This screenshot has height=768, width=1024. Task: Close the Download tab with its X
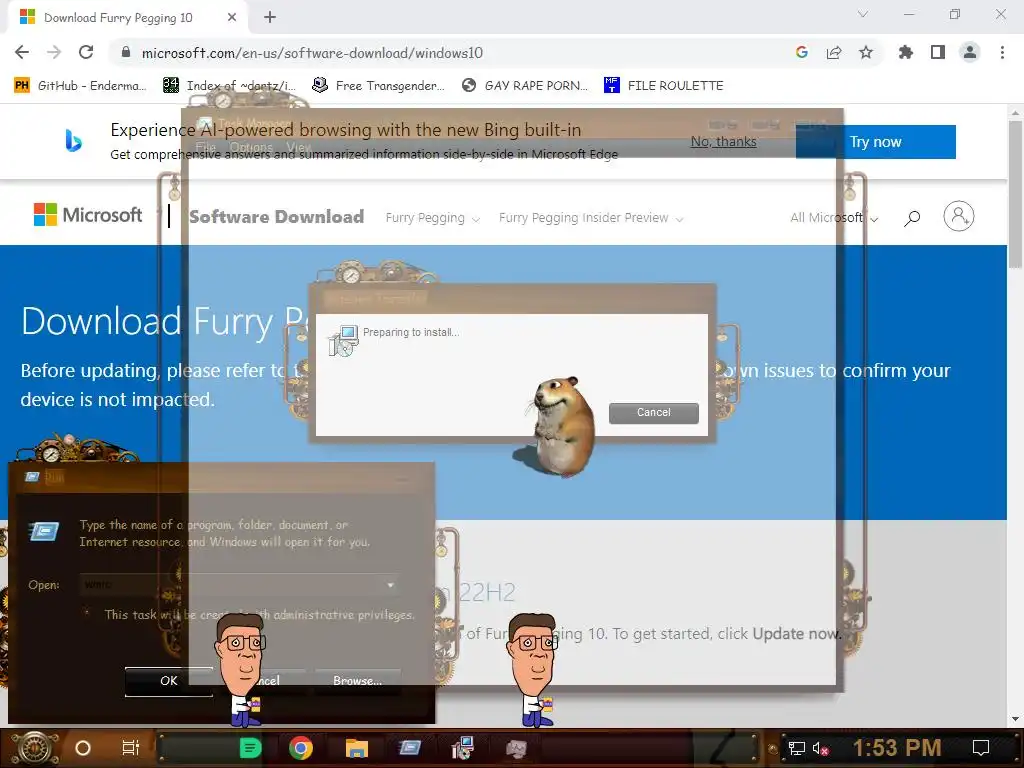point(232,18)
